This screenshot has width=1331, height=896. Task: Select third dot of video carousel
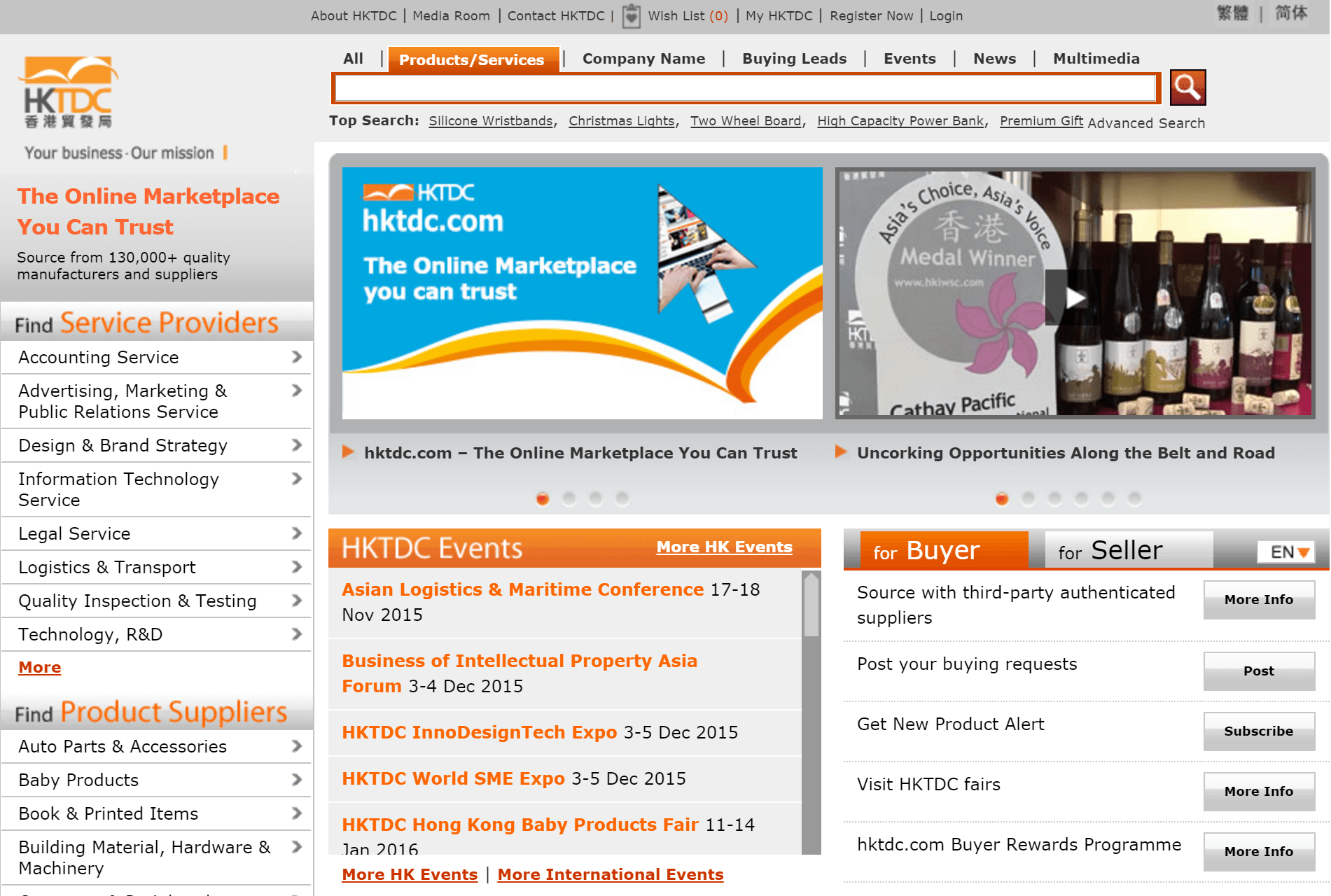click(x=1055, y=498)
